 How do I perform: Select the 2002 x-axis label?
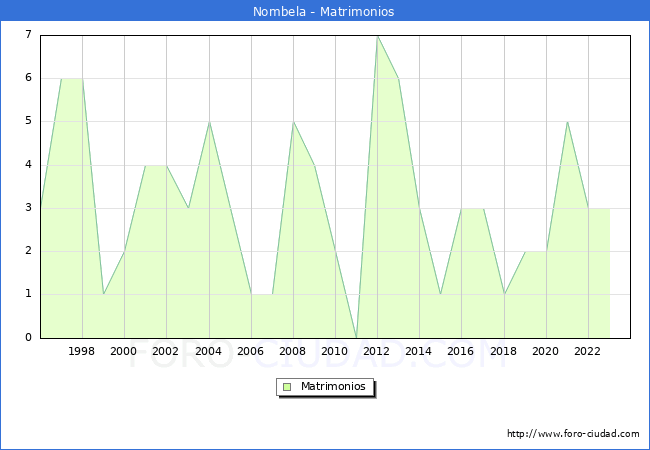click(166, 351)
